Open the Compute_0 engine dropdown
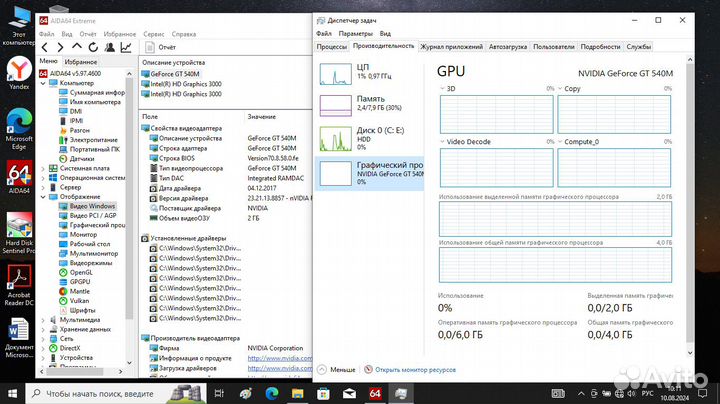The width and height of the screenshot is (720, 404). 560,142
